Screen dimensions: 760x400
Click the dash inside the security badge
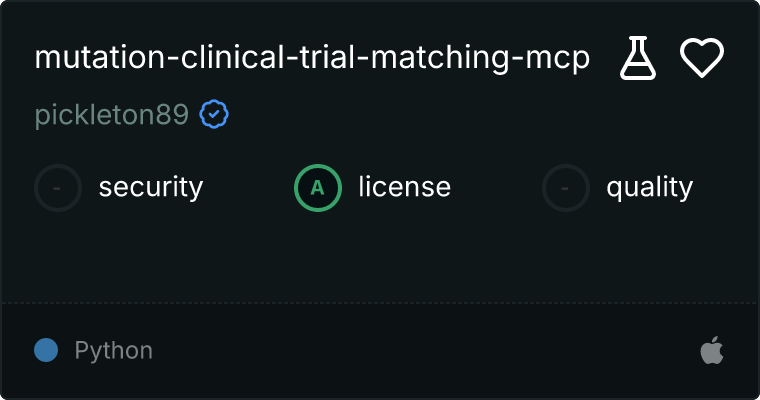pyautogui.click(x=57, y=188)
